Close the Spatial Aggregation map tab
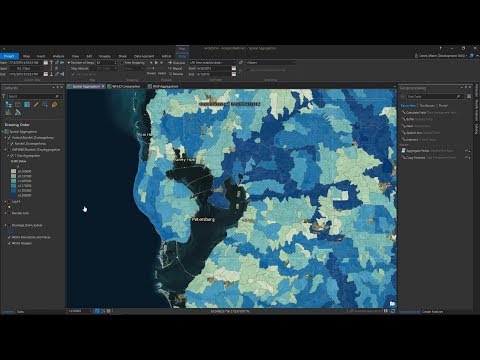480x360 pixels. point(103,86)
